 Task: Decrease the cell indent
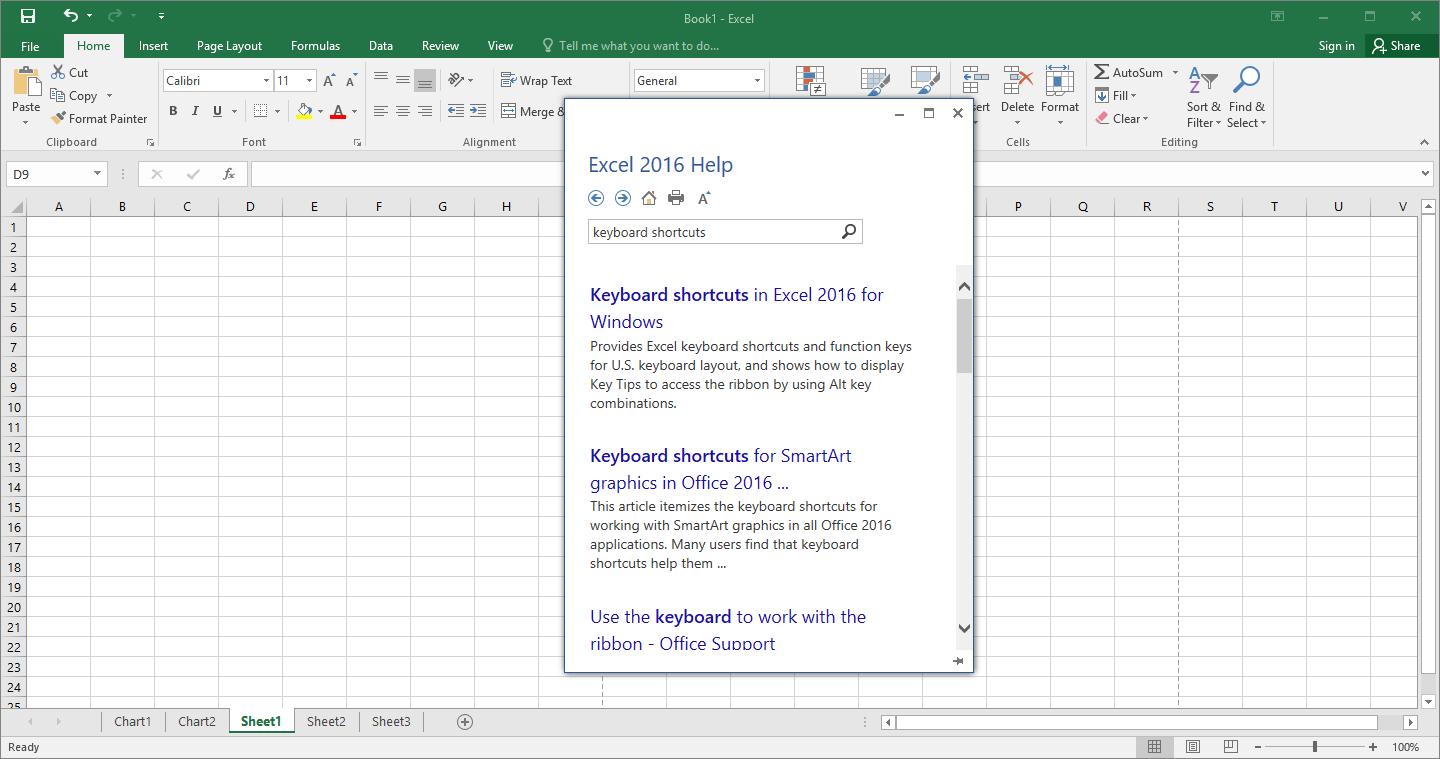click(x=456, y=111)
